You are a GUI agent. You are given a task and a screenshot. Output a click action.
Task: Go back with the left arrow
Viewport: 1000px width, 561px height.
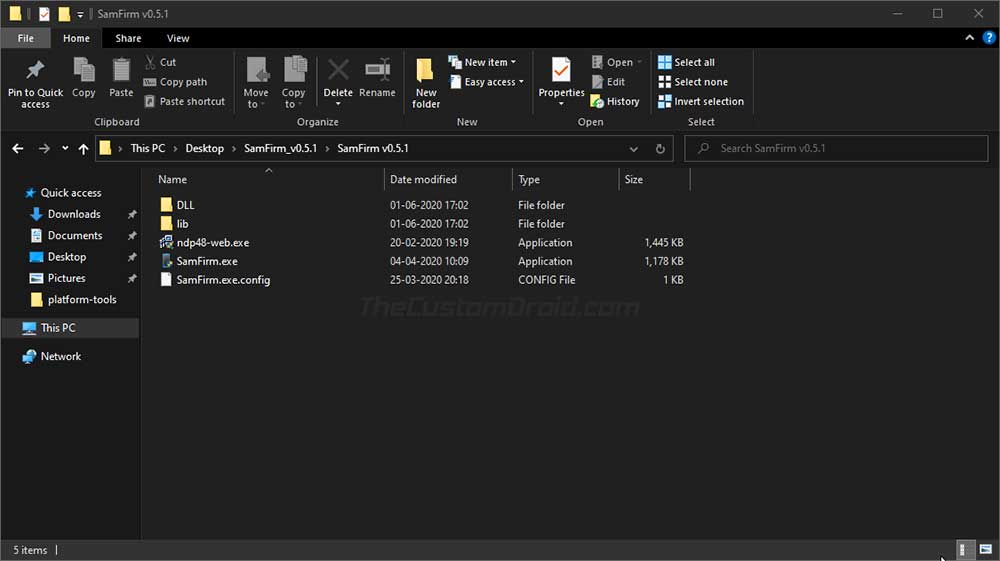tap(18, 149)
